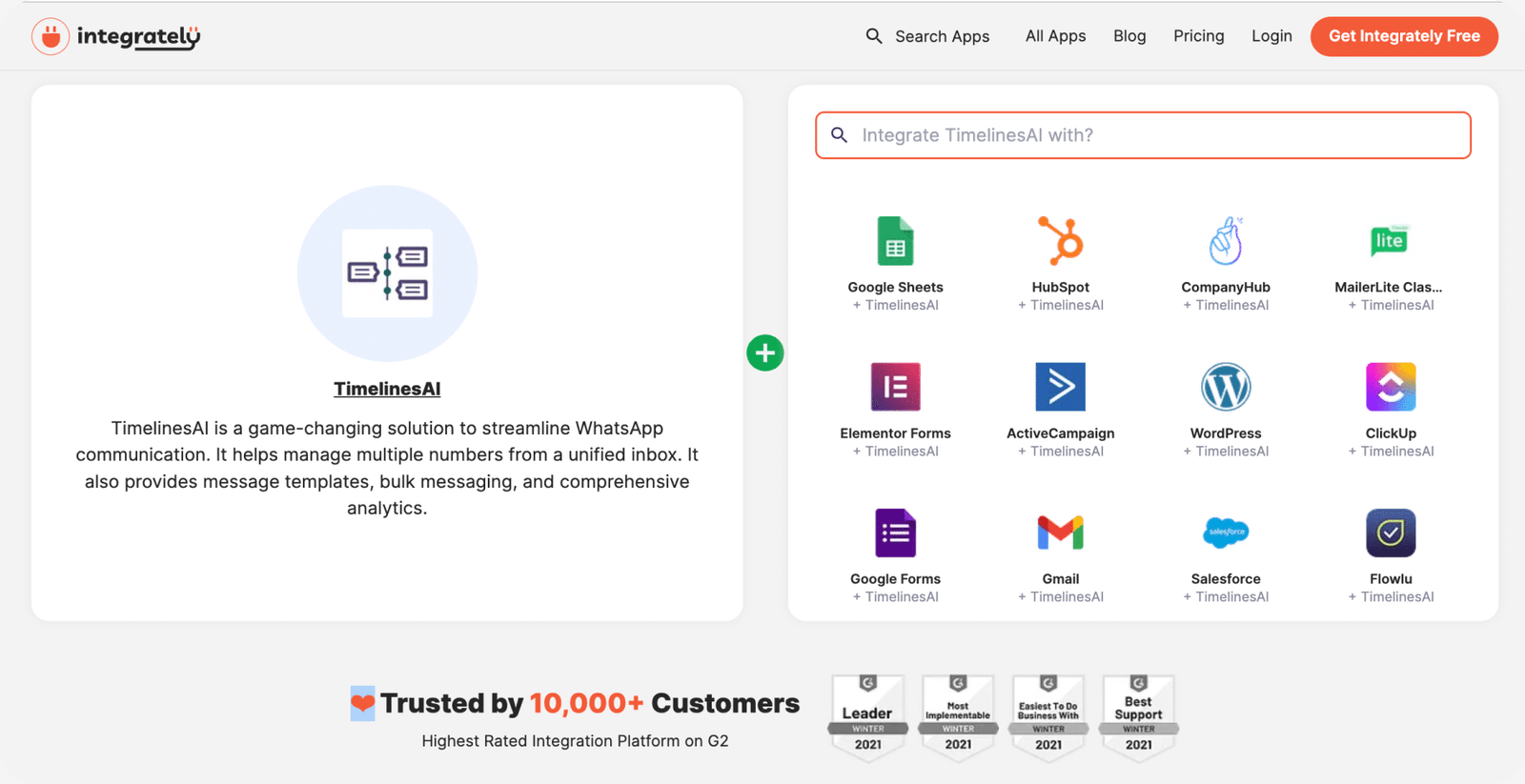
Task: Select the Google Sheets icon
Action: (895, 241)
